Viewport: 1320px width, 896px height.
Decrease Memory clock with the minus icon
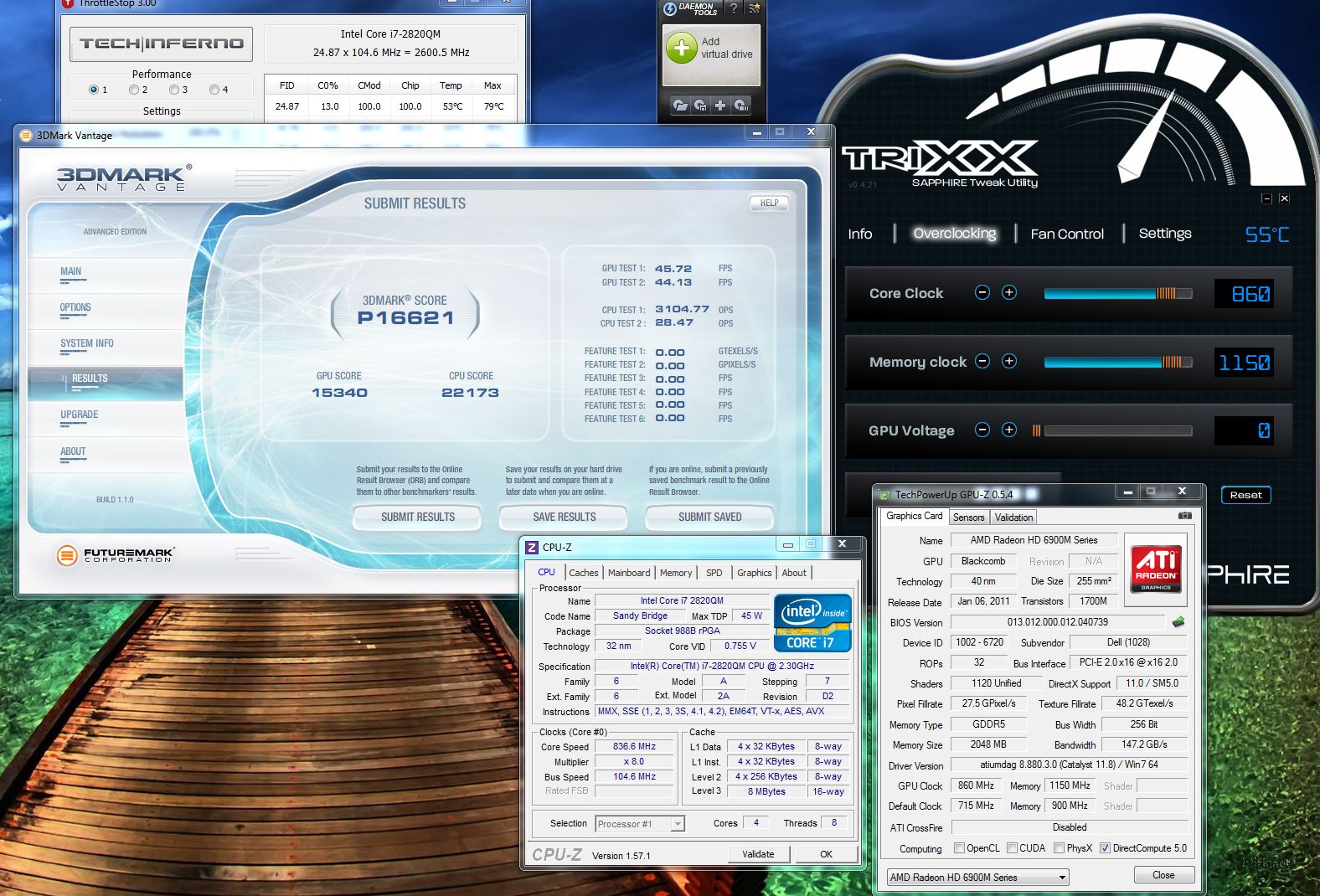(x=982, y=361)
